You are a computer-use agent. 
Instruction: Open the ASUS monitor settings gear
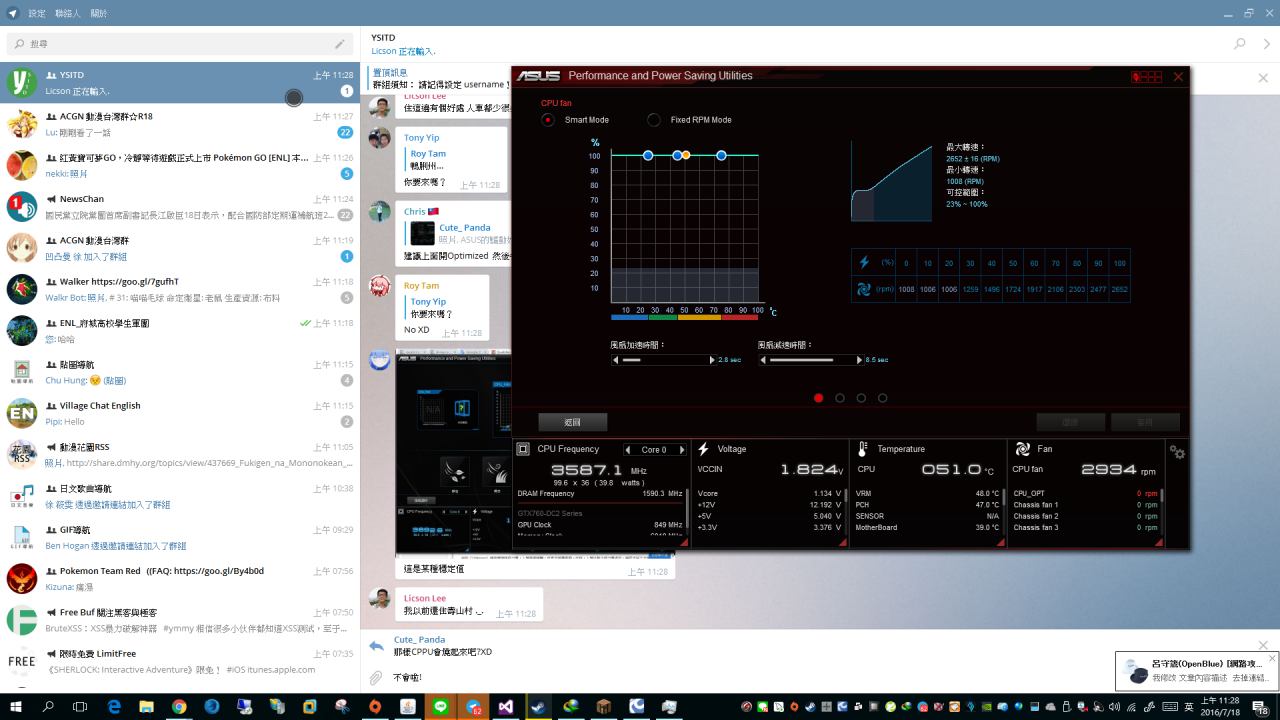1177,453
